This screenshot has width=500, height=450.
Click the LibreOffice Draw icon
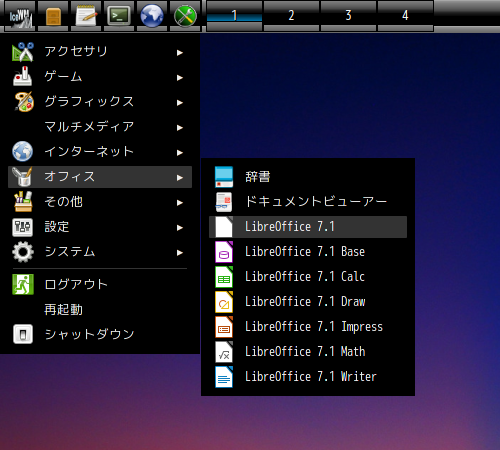pos(224,302)
